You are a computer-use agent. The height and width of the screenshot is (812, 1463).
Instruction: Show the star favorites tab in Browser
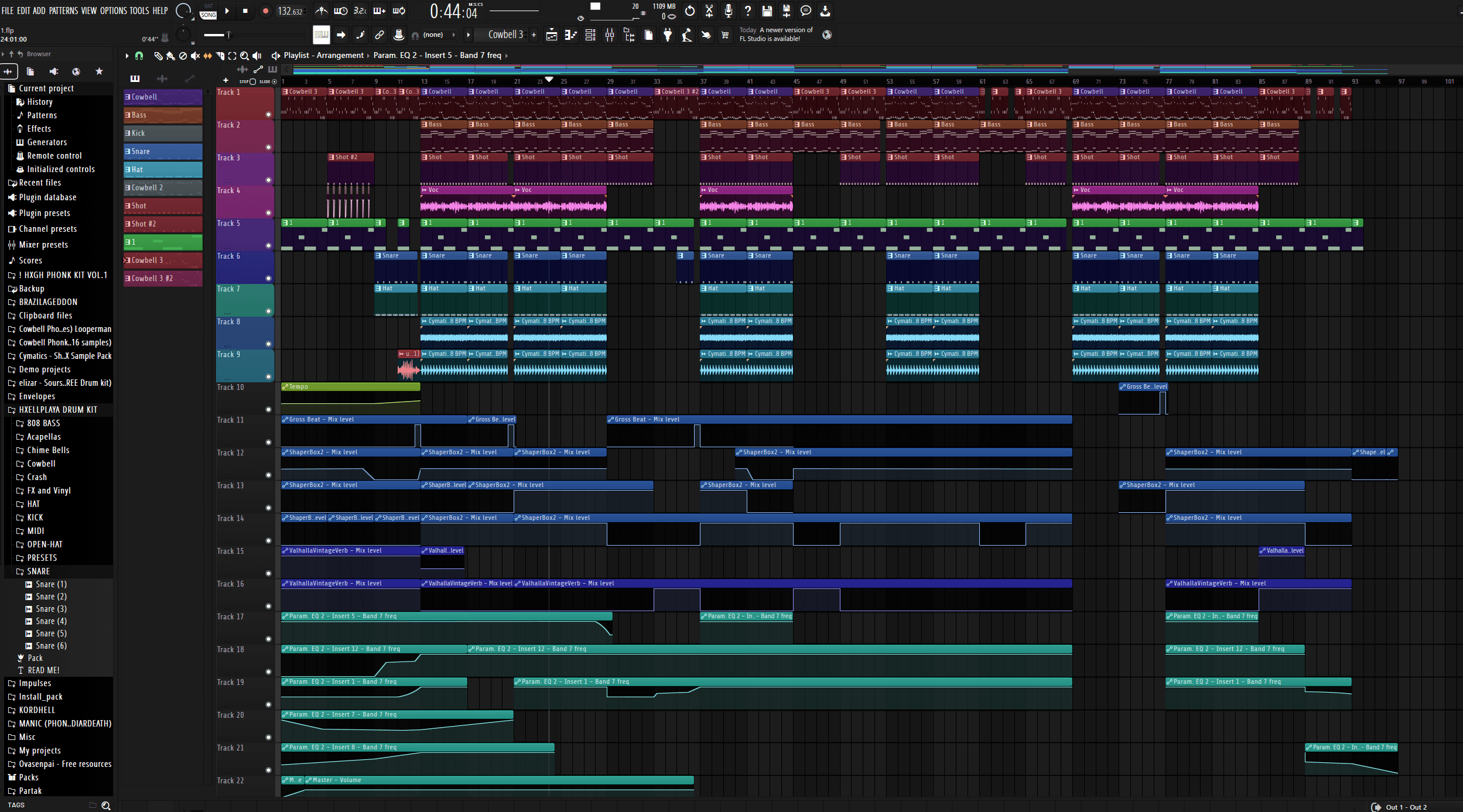pos(99,71)
